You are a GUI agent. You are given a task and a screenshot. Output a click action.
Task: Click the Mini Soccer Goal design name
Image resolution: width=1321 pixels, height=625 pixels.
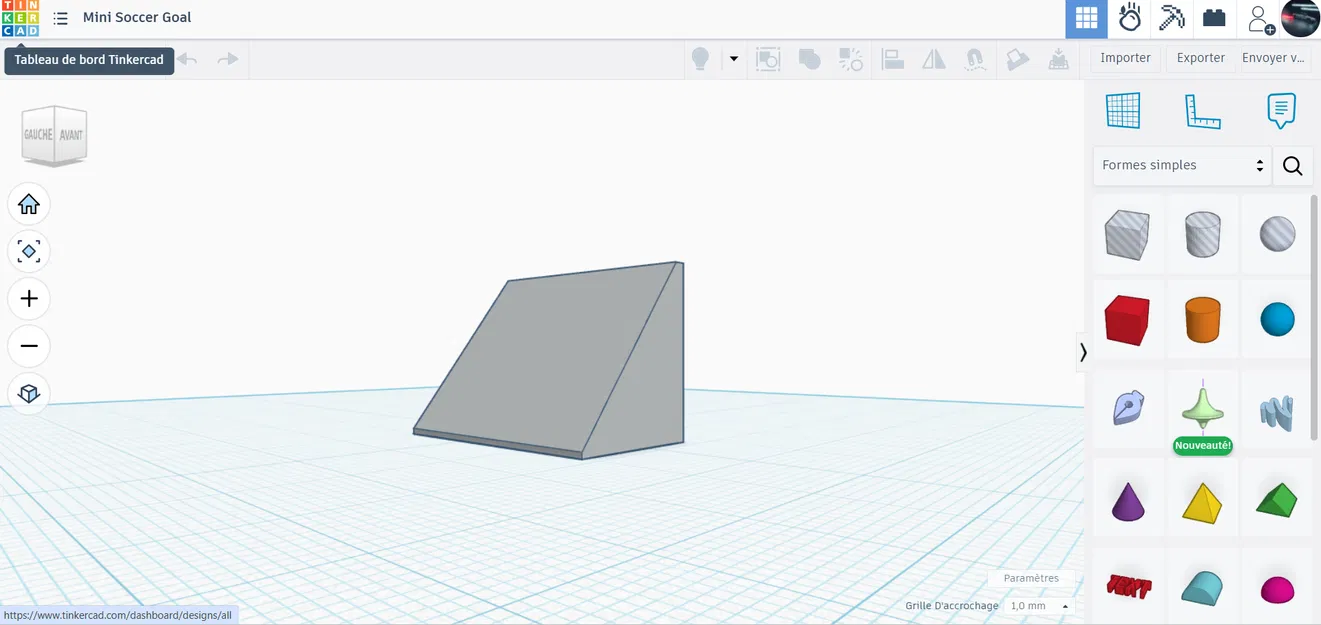pyautogui.click(x=137, y=17)
